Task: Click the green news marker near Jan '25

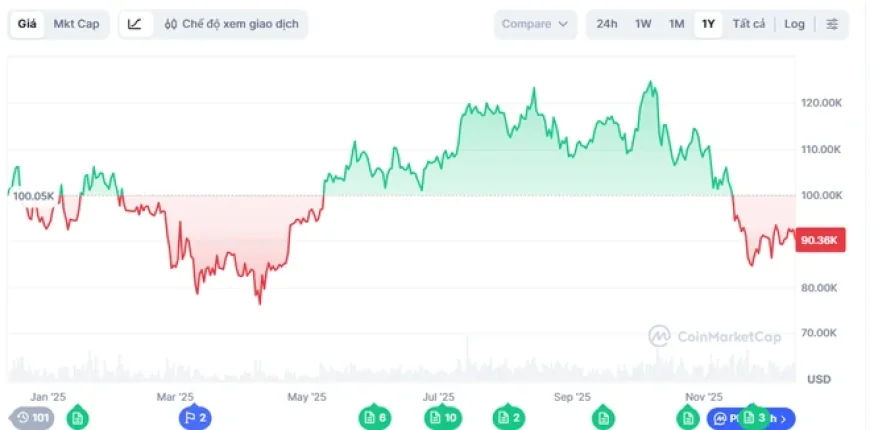Action: (x=78, y=418)
